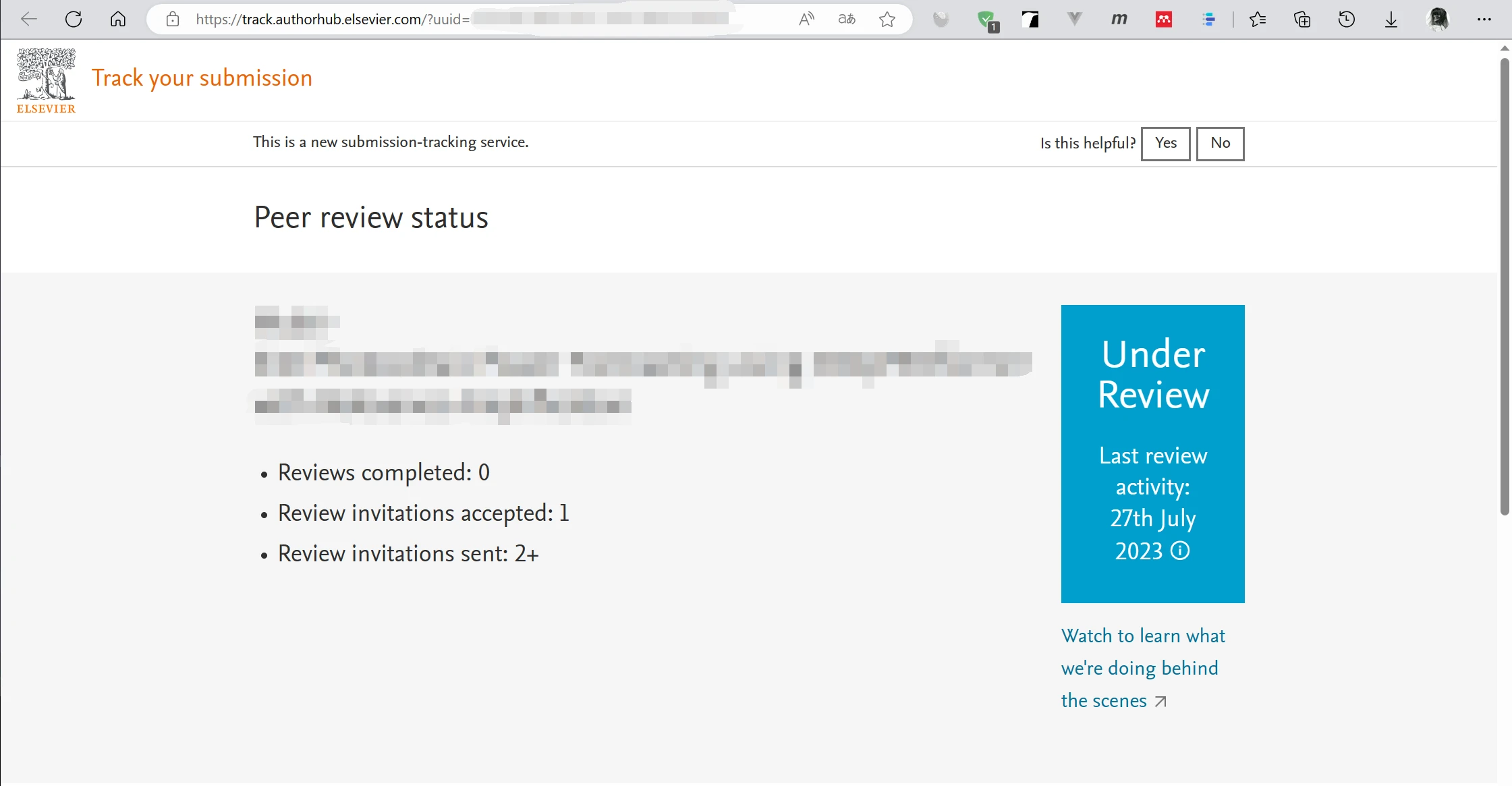Screen dimensions: 1512x786
Task: Open the green shield extension icon
Action: tap(986, 20)
